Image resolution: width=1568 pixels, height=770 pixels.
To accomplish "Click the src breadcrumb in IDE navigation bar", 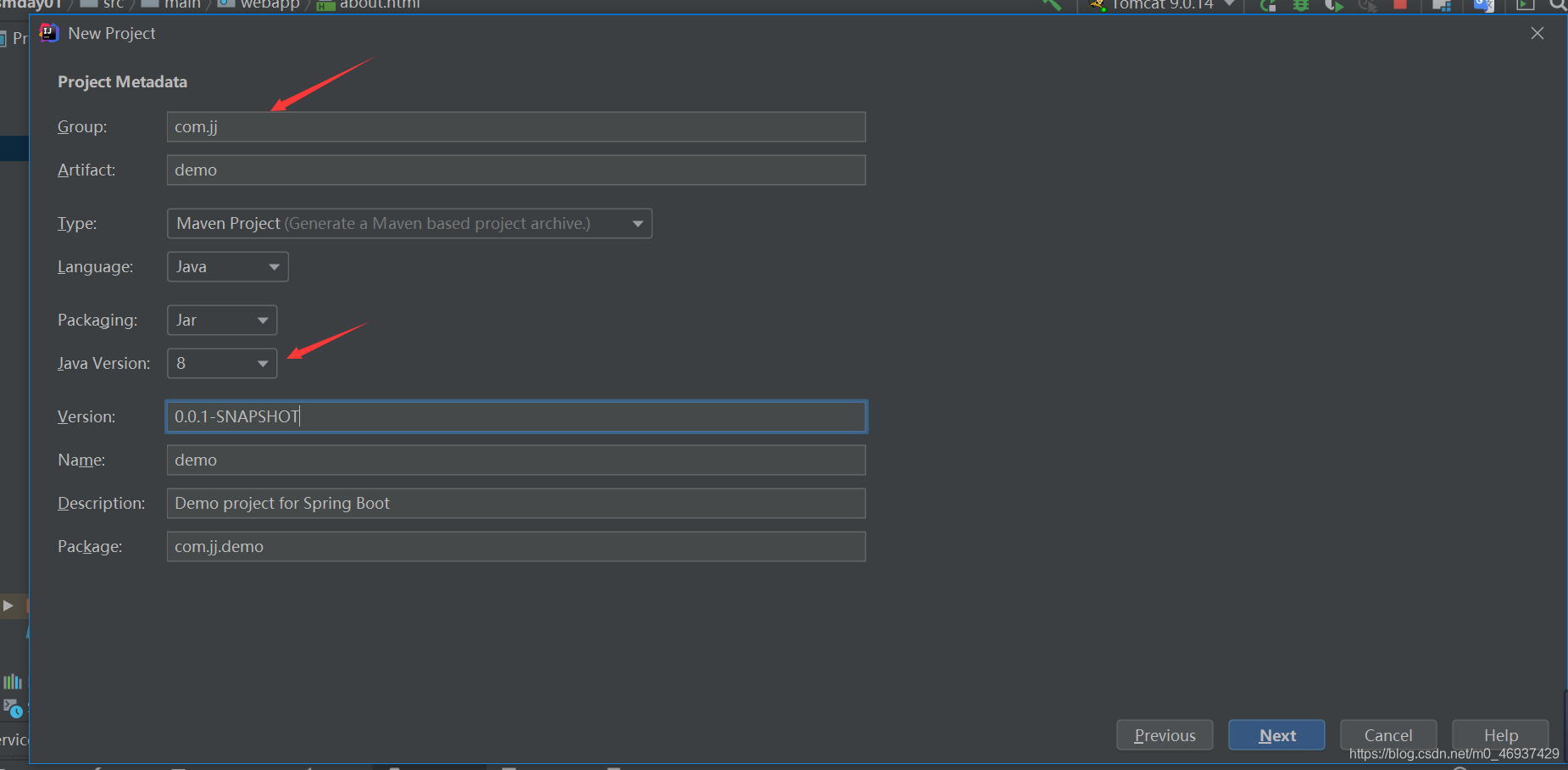I will (x=103, y=4).
